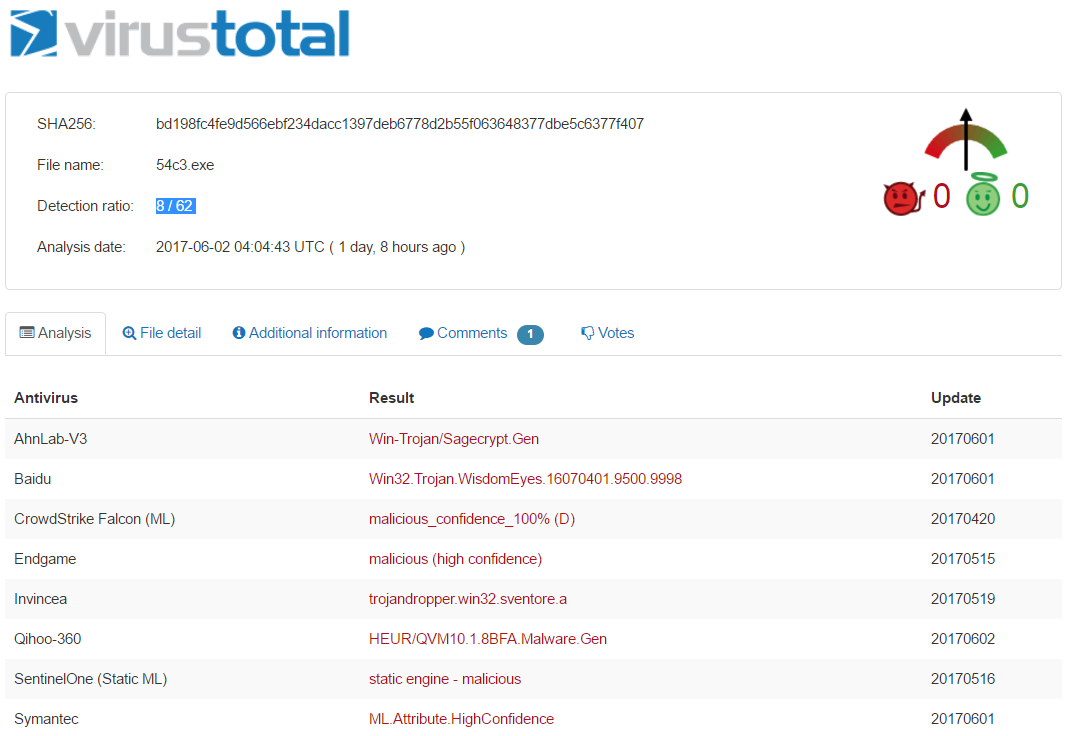Click the trojandropper.win32.sventore.a result

pos(468,599)
